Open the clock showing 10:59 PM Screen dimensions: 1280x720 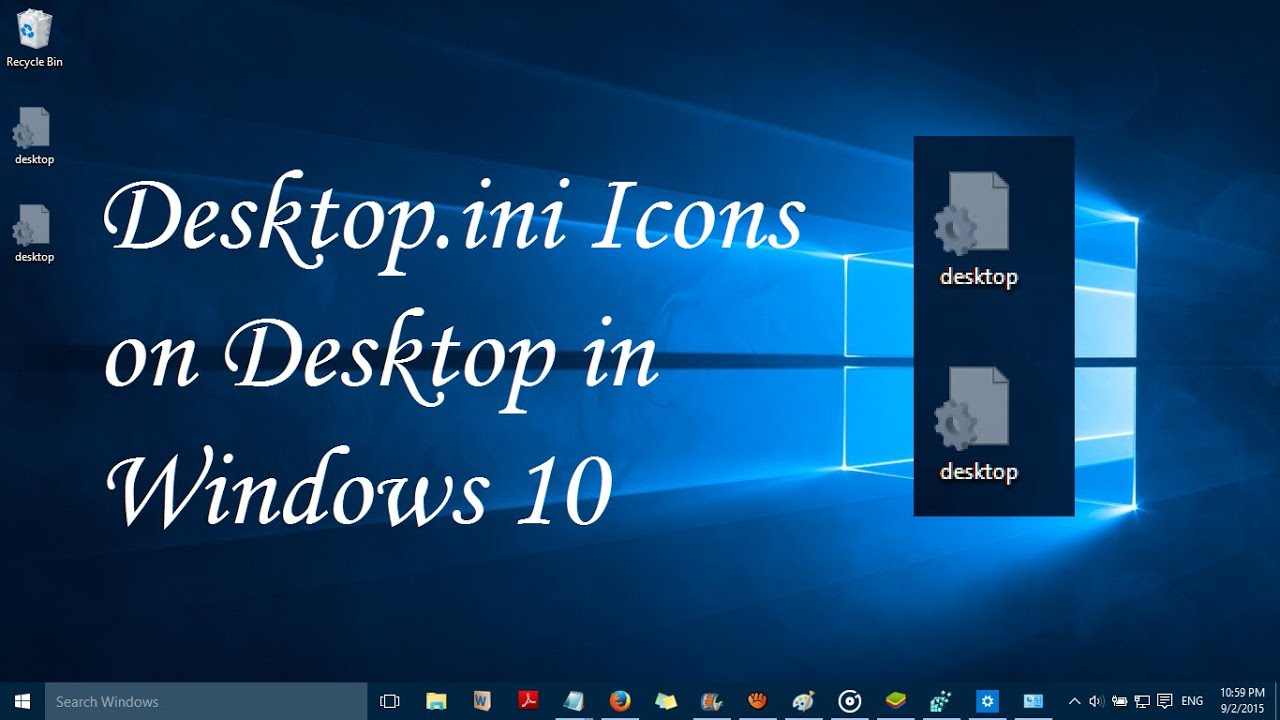[1241, 701]
